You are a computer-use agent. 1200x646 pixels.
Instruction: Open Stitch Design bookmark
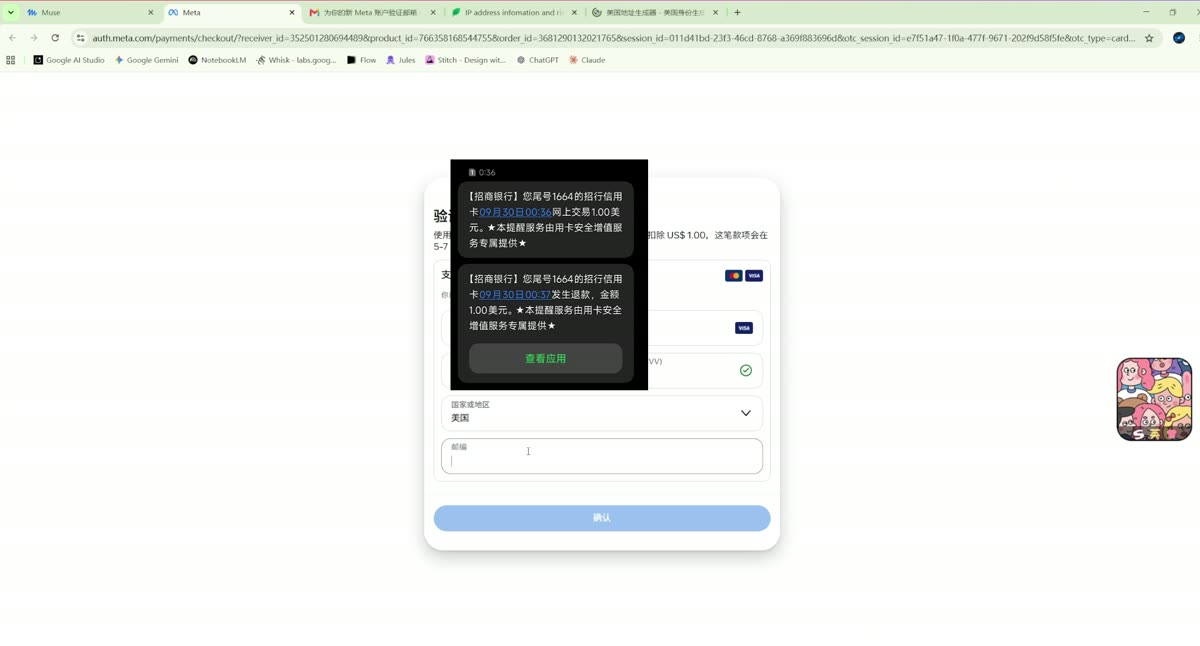[466, 60]
